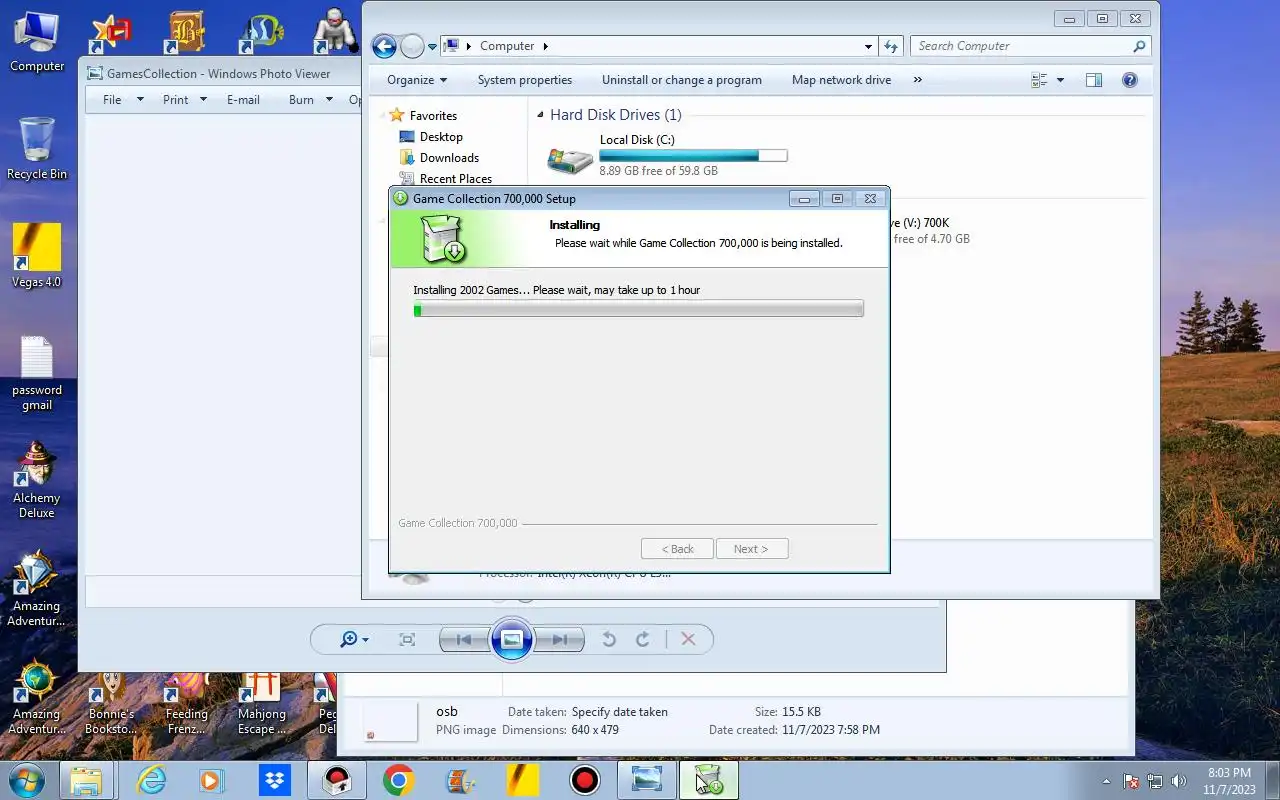This screenshot has height=800, width=1280.
Task: Collapse the Hard Disk Drives group
Action: click(540, 115)
